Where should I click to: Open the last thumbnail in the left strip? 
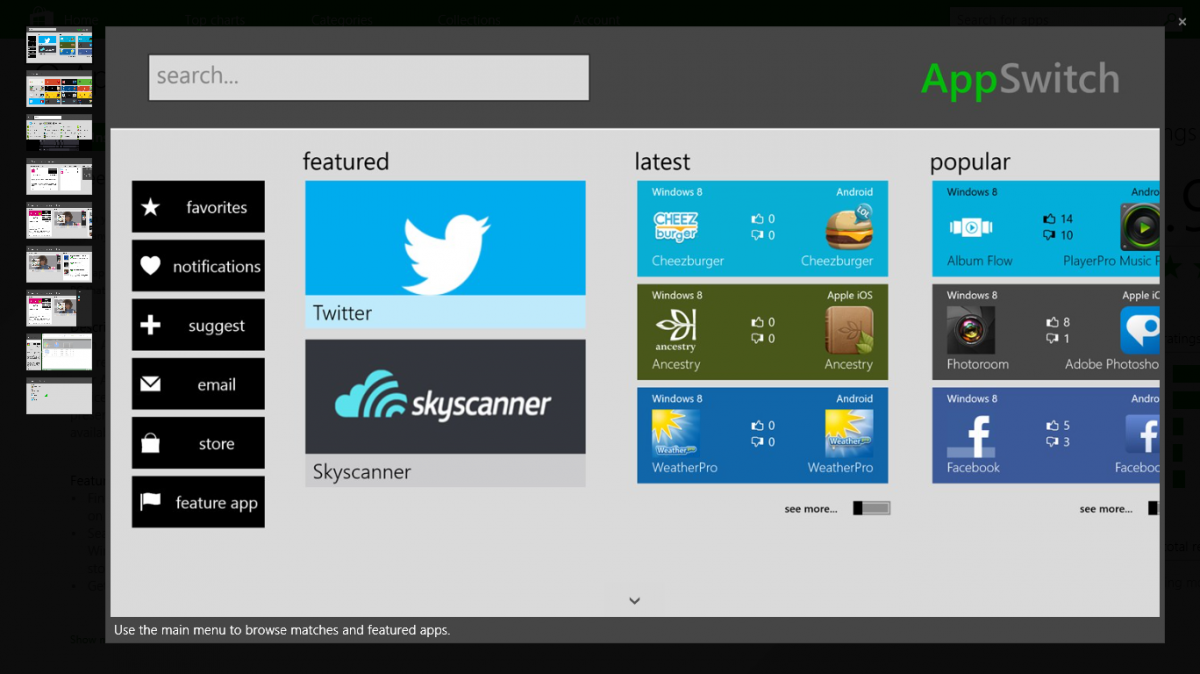click(59, 396)
